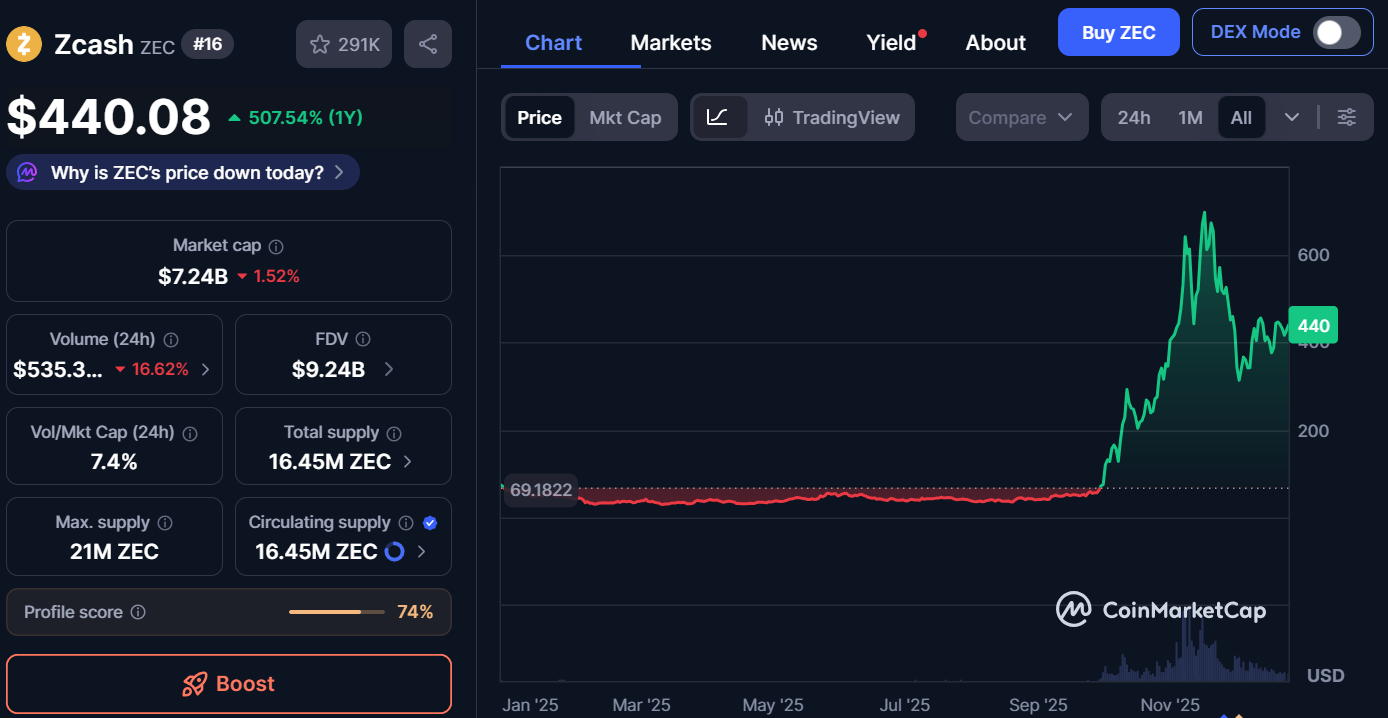Select the 24h time range
Image resolution: width=1388 pixels, height=718 pixels.
1133,117
